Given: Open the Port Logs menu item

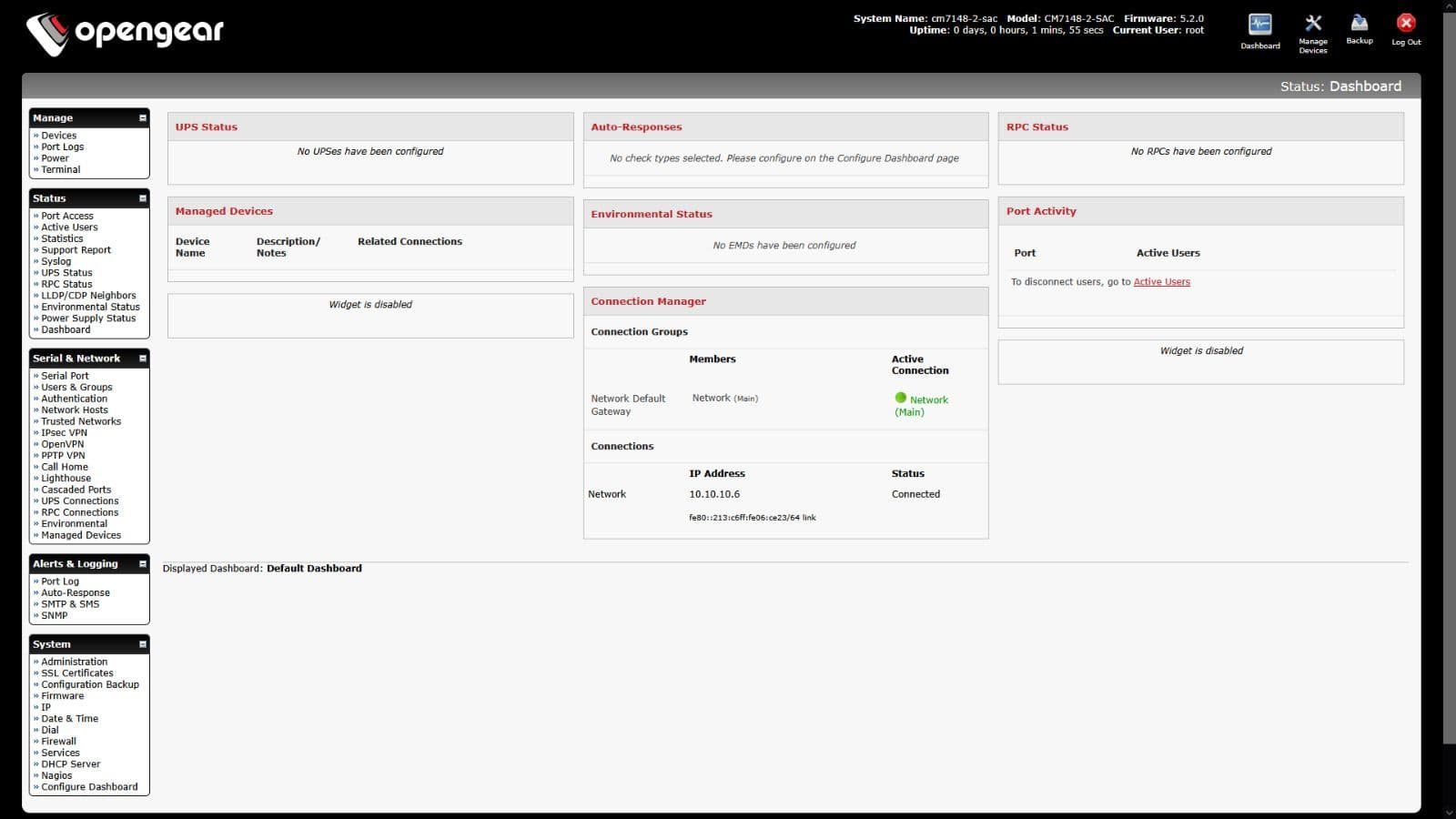Looking at the screenshot, I should tap(62, 147).
